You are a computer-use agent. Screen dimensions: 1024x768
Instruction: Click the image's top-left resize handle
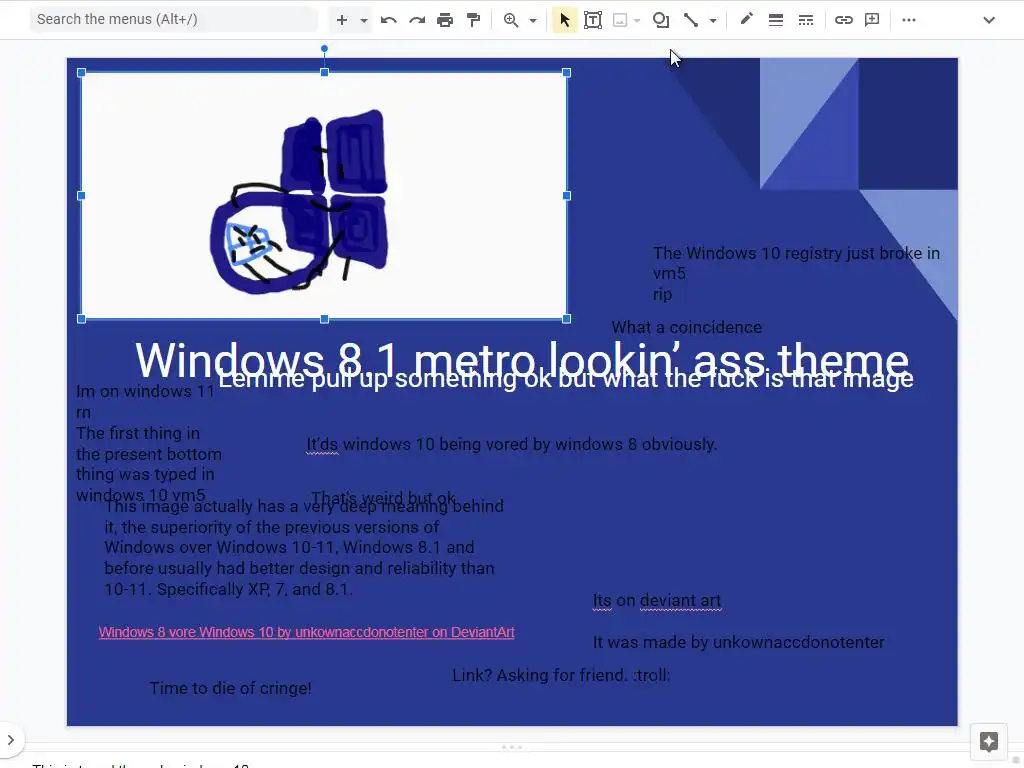[82, 73]
